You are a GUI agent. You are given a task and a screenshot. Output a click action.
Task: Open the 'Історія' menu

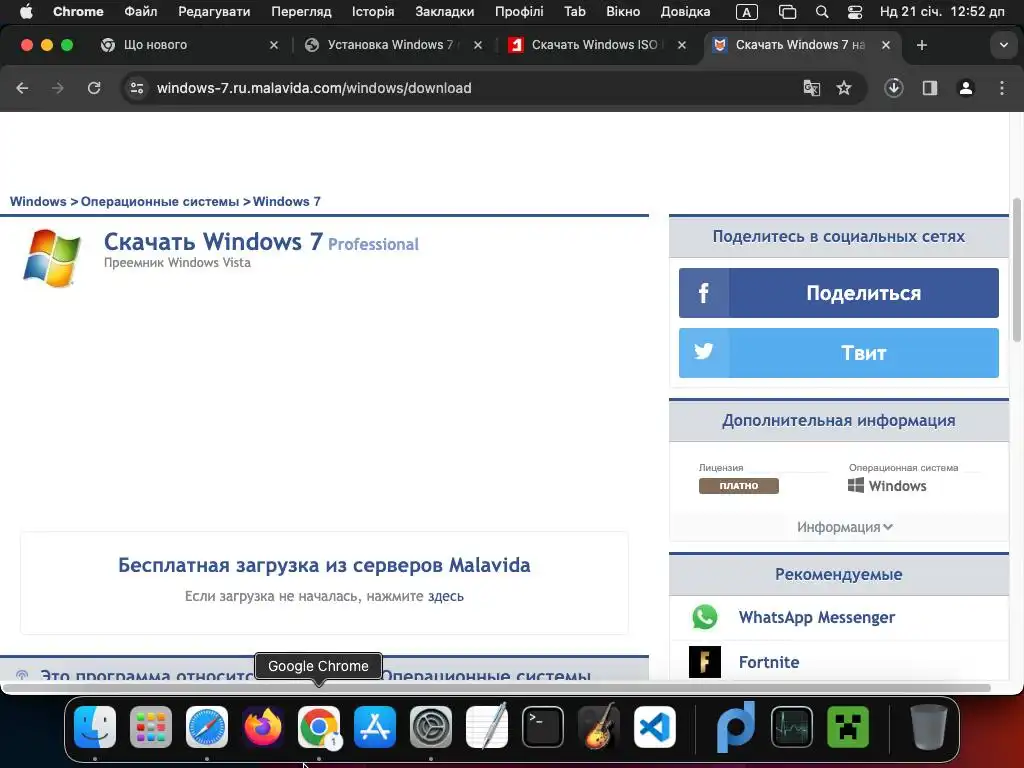373,11
